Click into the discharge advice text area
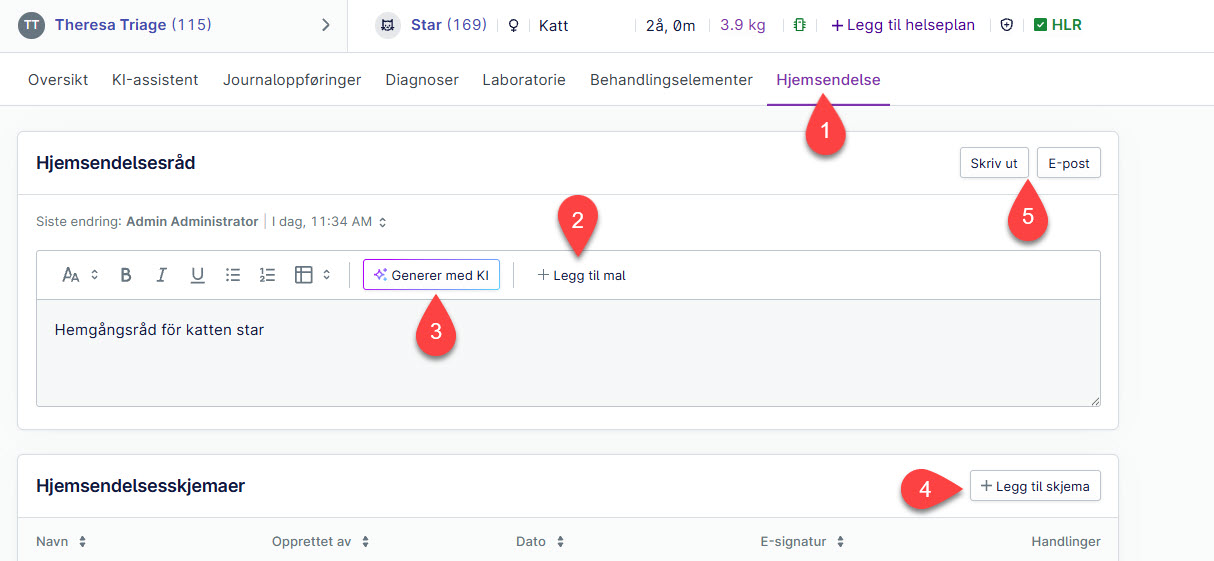This screenshot has height=561, width=1214. (568, 352)
